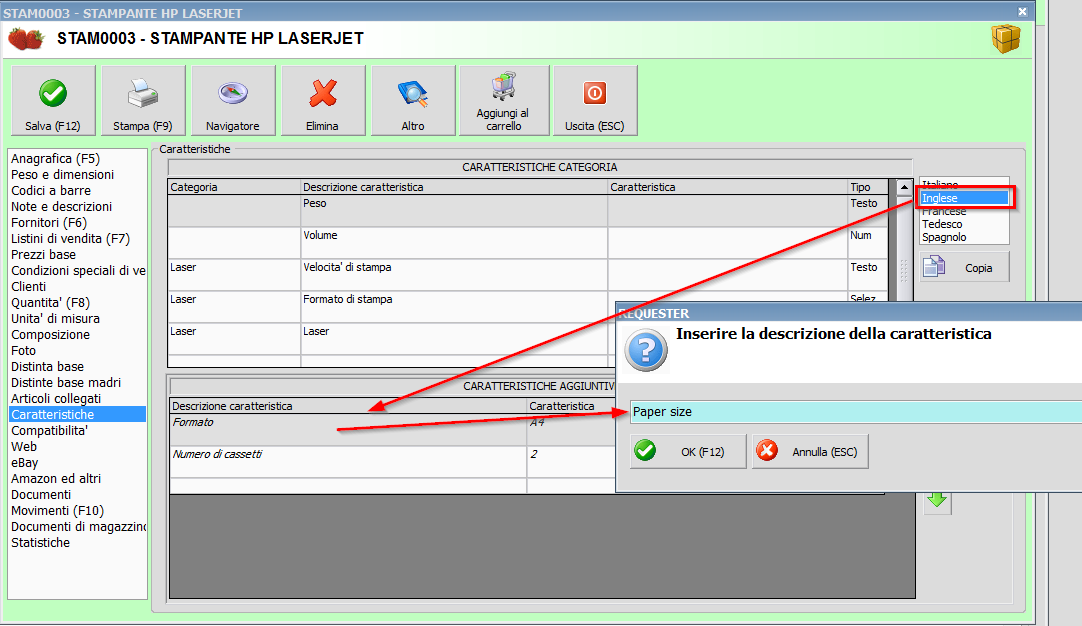The width and height of the screenshot is (1082, 626).
Task: Click the Paper size description field
Action: 856,412
